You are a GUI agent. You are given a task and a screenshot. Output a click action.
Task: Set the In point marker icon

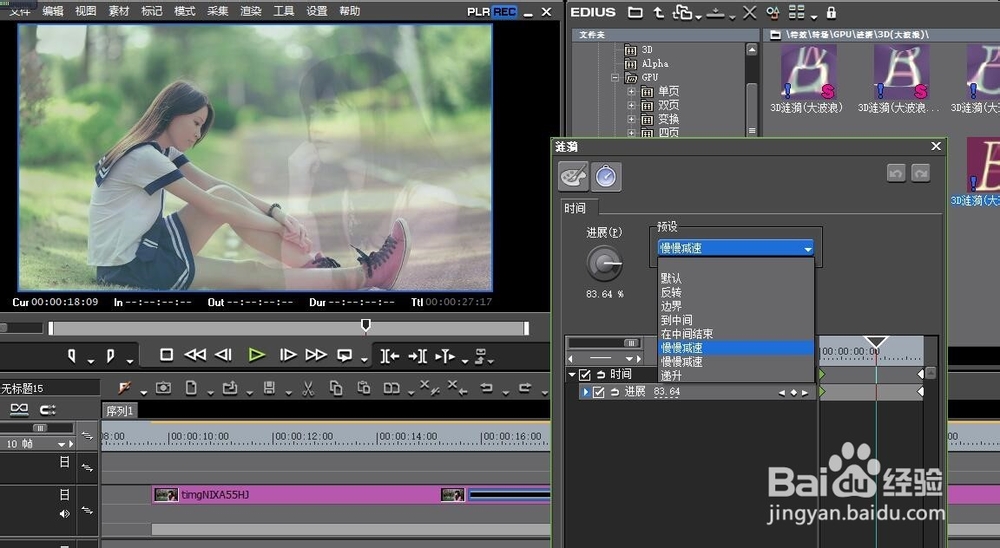[x=71, y=355]
